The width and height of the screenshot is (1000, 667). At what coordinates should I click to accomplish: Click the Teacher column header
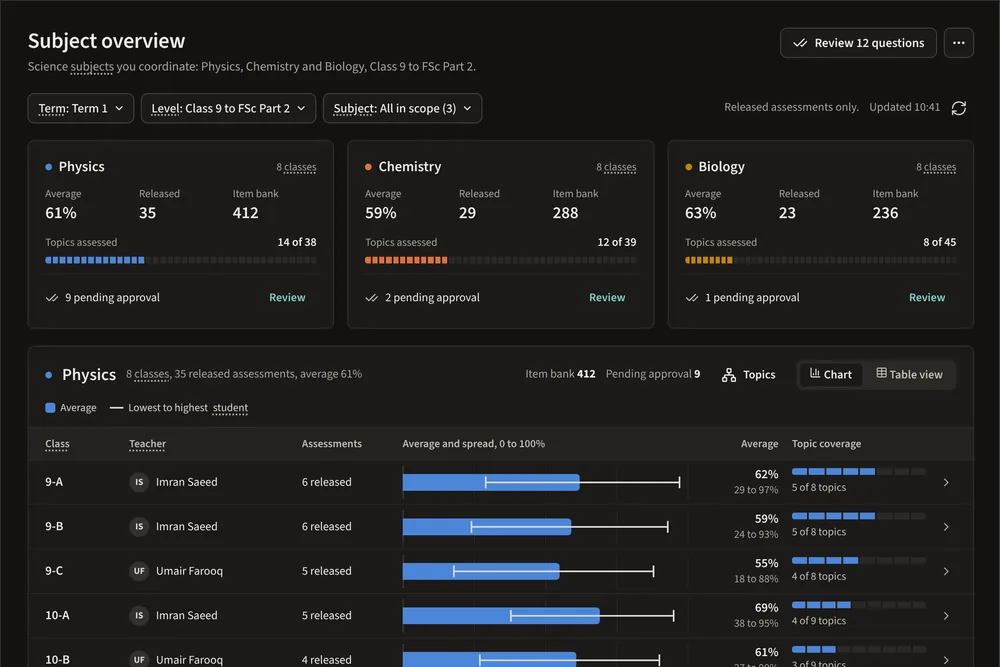tap(147, 444)
